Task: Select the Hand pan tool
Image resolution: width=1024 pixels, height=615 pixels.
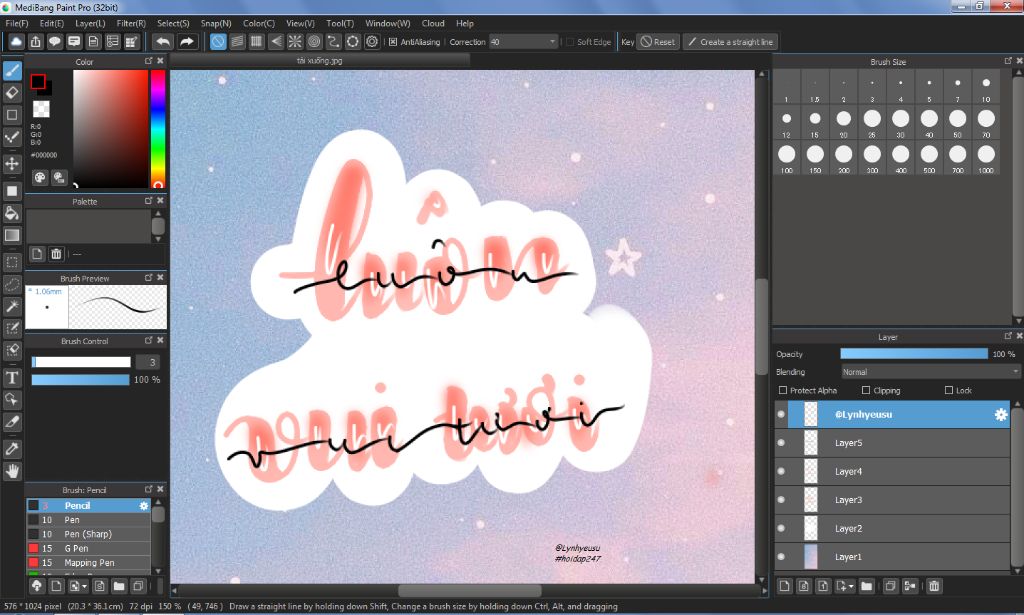Action: [12, 471]
